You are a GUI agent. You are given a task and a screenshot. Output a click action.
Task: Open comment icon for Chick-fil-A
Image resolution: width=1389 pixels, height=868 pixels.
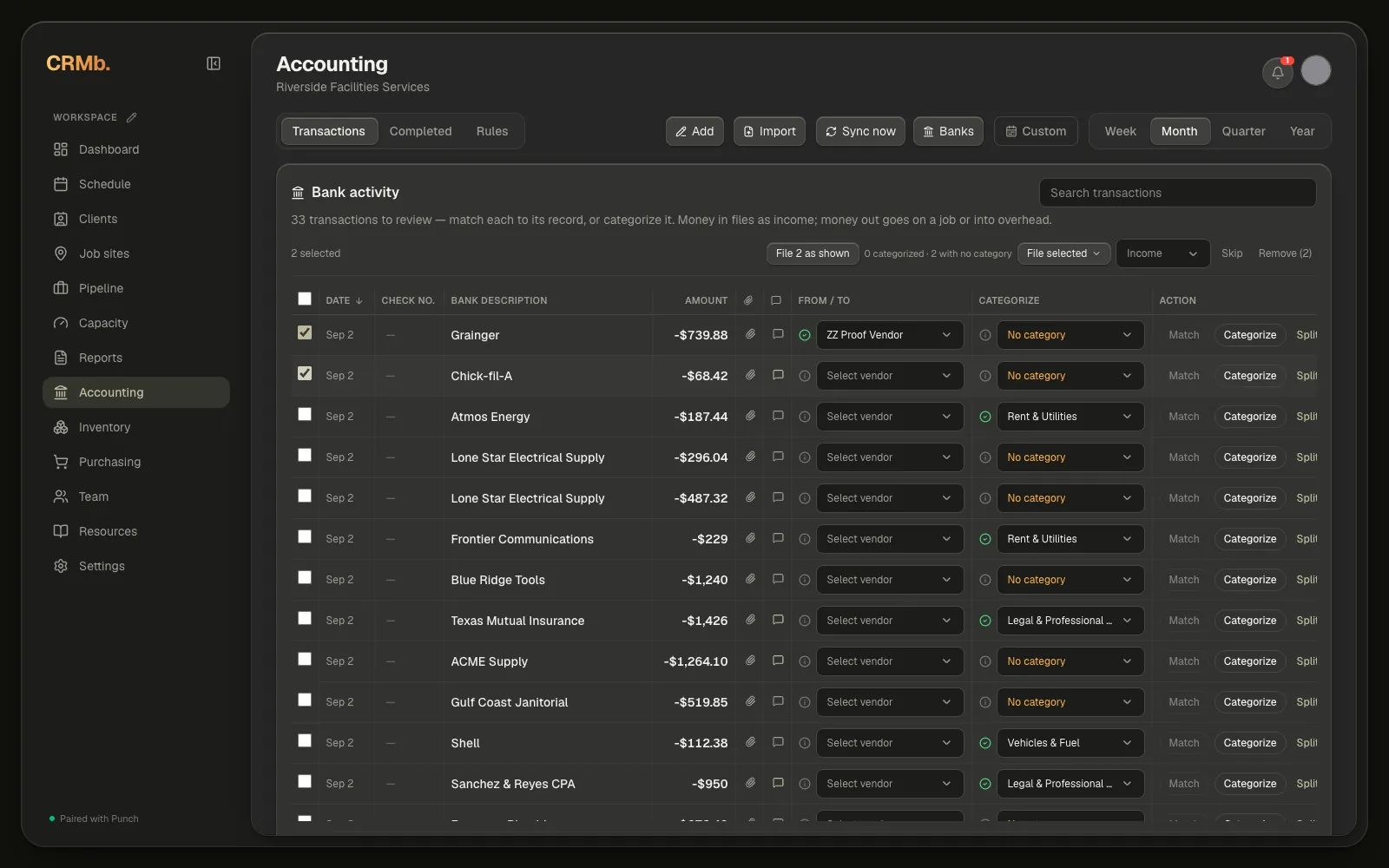tap(778, 375)
